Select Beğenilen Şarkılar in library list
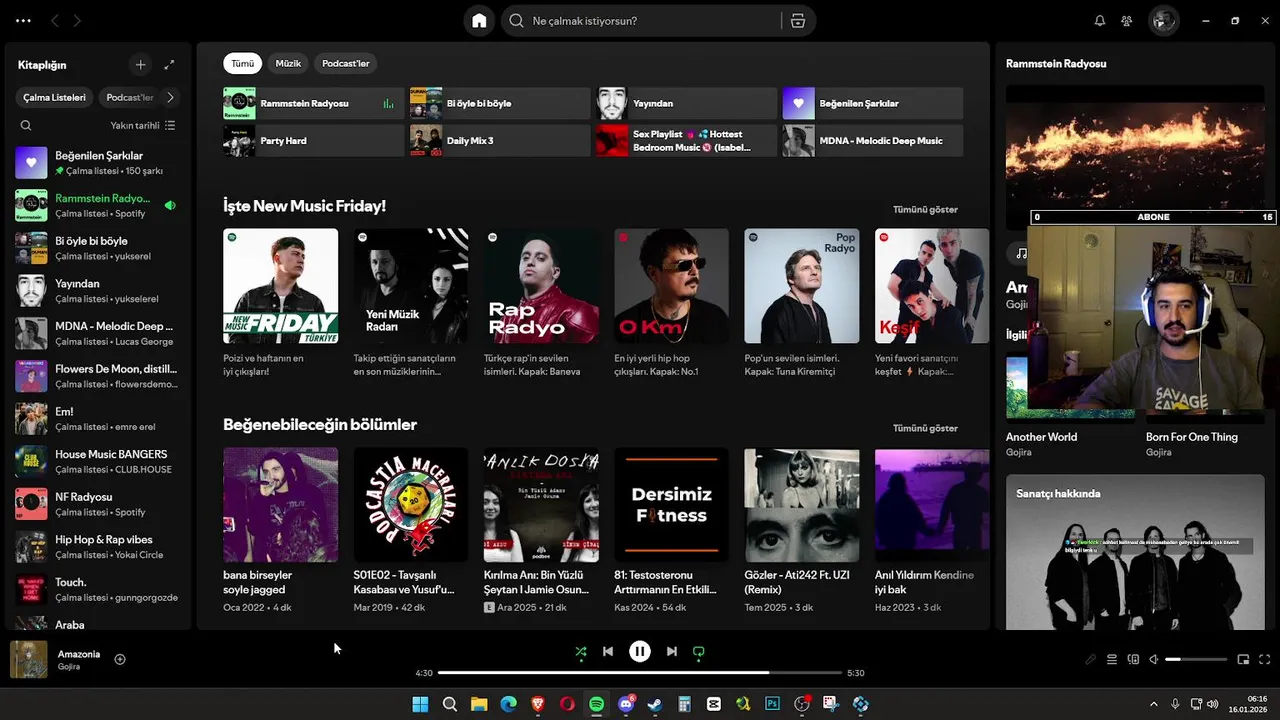This screenshot has height=720, width=1280. pos(98,163)
